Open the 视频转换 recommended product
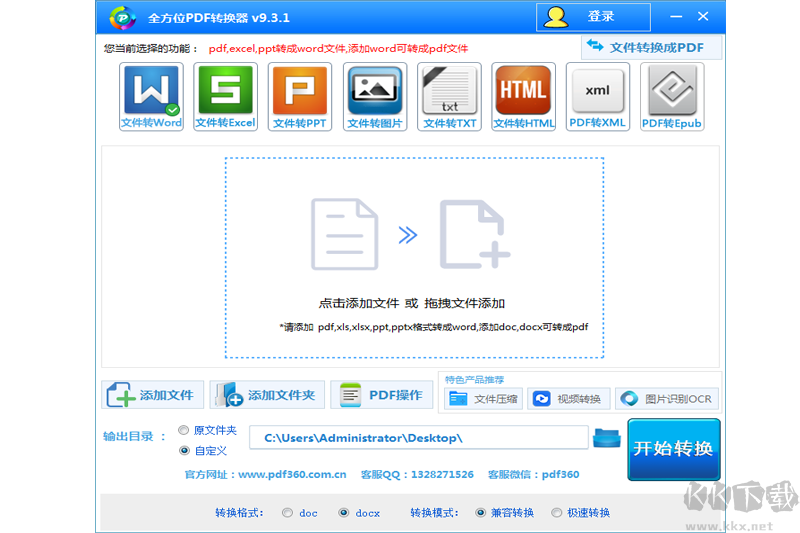 coord(568,399)
